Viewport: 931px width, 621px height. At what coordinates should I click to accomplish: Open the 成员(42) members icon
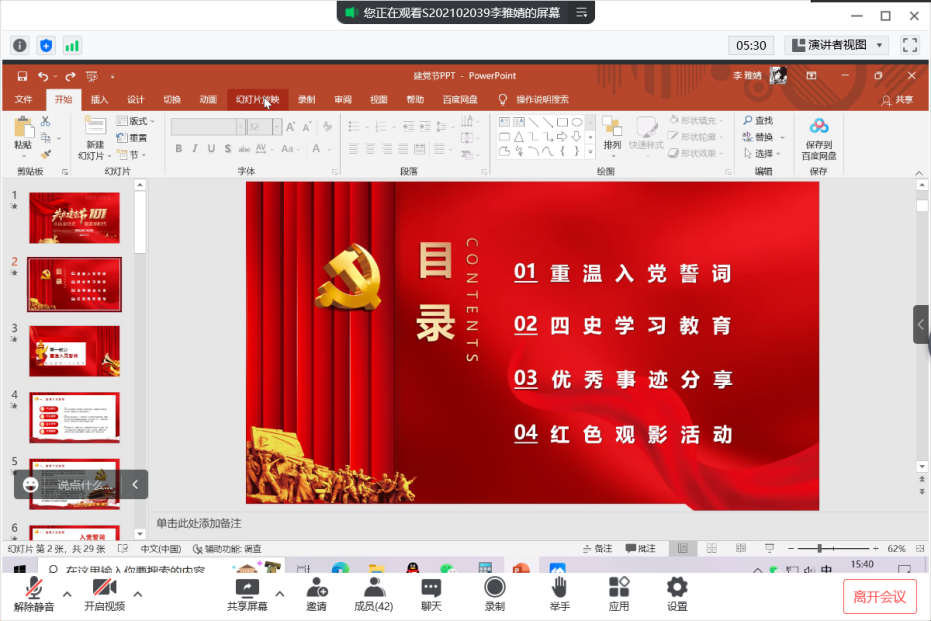click(374, 588)
